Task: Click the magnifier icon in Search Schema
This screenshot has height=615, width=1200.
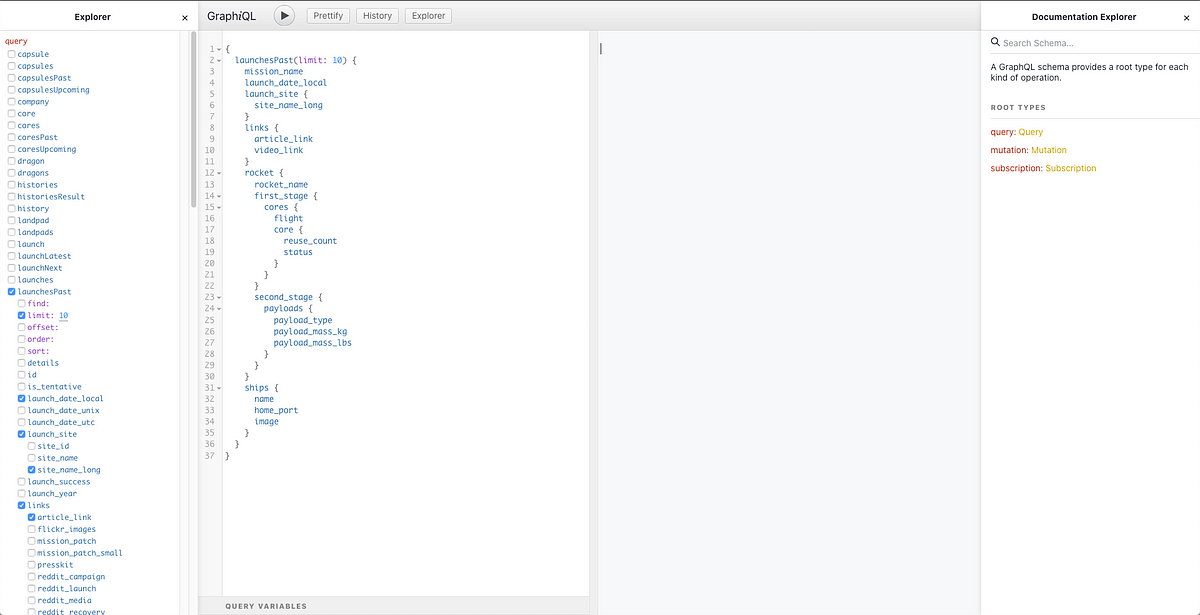Action: [x=994, y=42]
